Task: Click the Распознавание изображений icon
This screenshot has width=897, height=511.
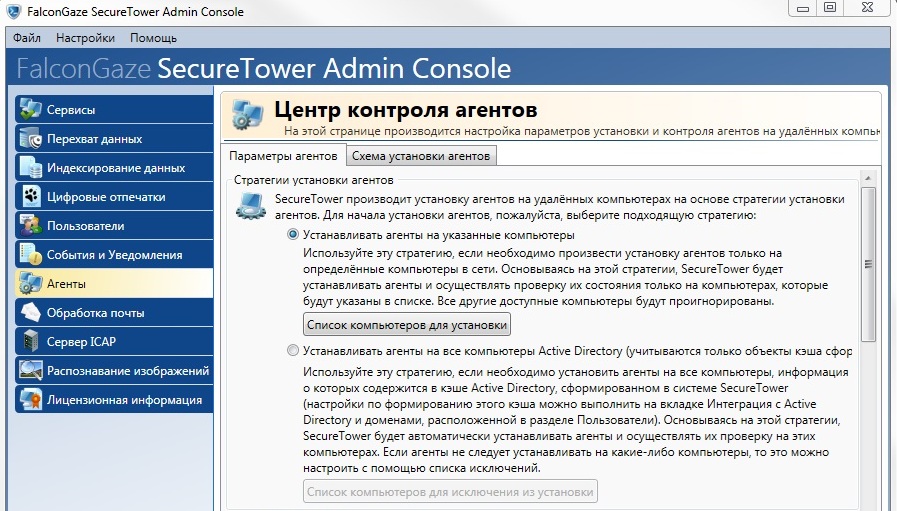Action: pos(30,371)
